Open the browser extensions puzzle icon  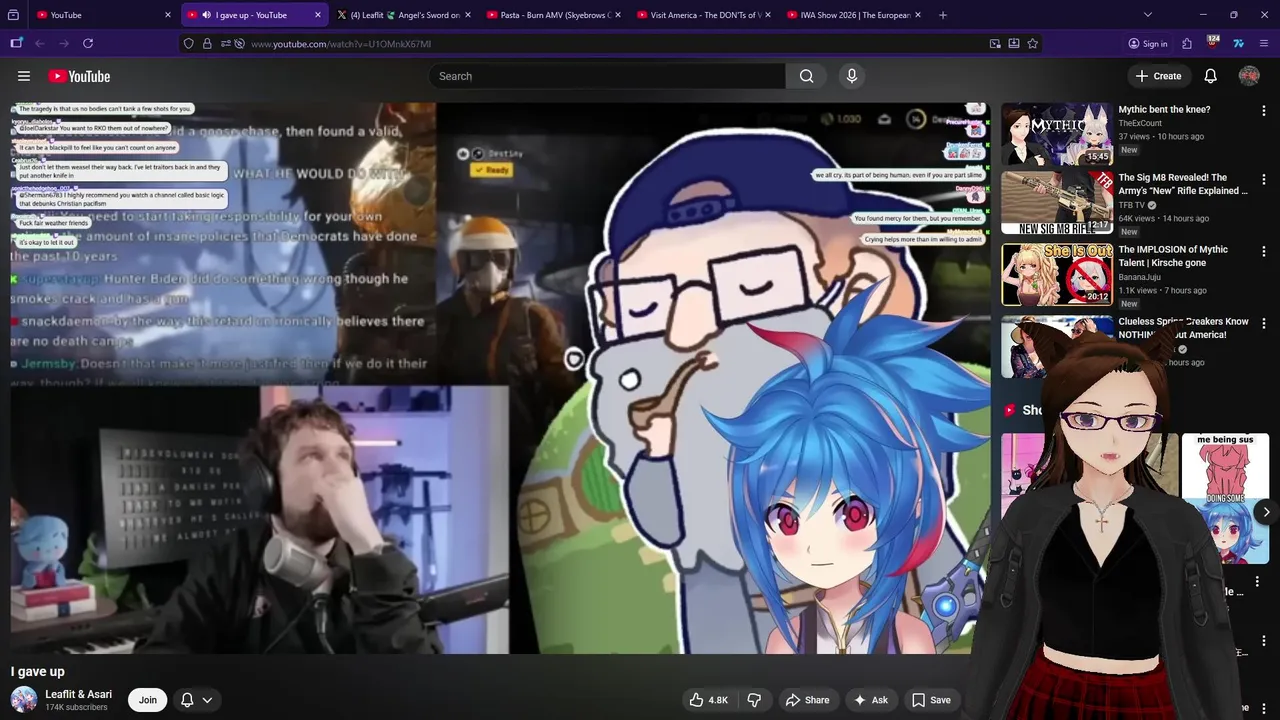coord(1187,44)
